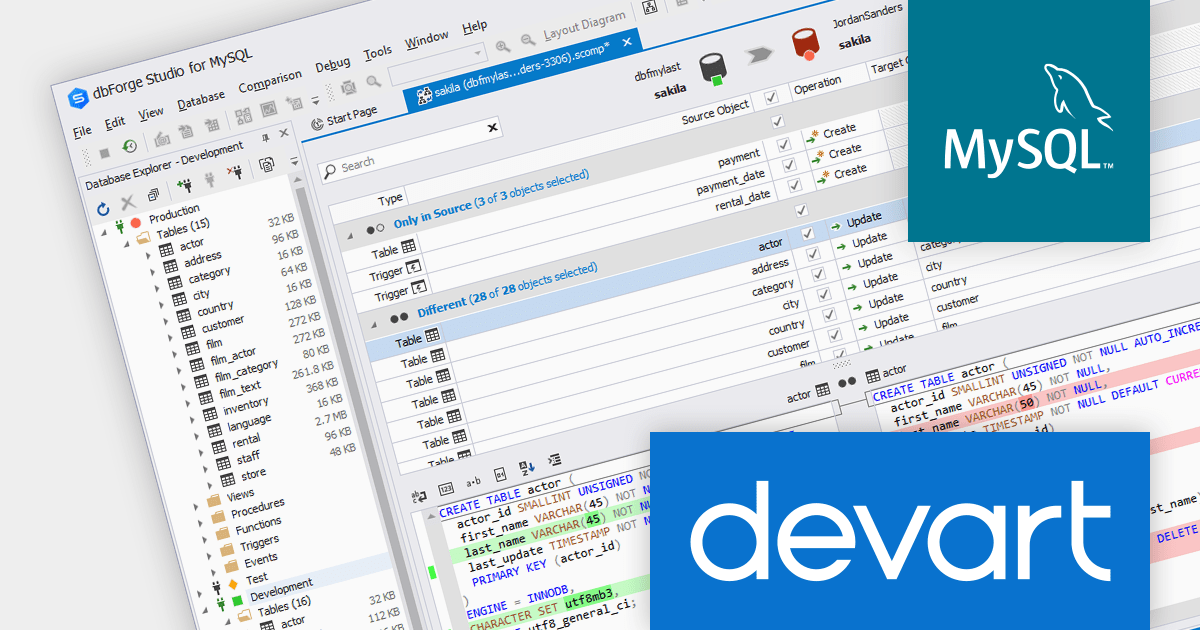
Task: Click the whitespace view icon in code toolbar
Action: tap(420, 494)
